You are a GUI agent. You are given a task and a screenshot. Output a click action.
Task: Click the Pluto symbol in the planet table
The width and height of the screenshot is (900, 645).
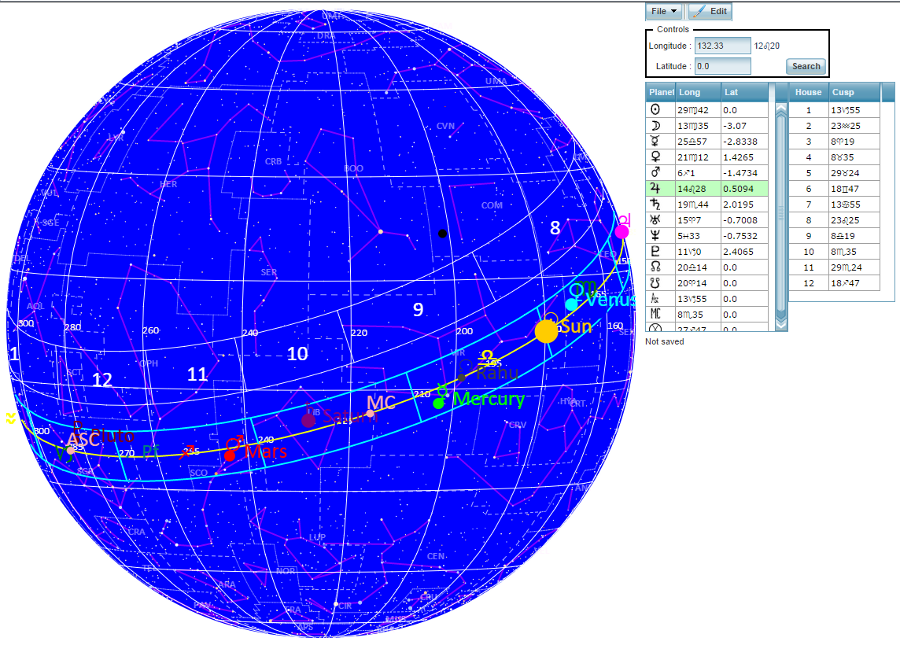coord(655,250)
